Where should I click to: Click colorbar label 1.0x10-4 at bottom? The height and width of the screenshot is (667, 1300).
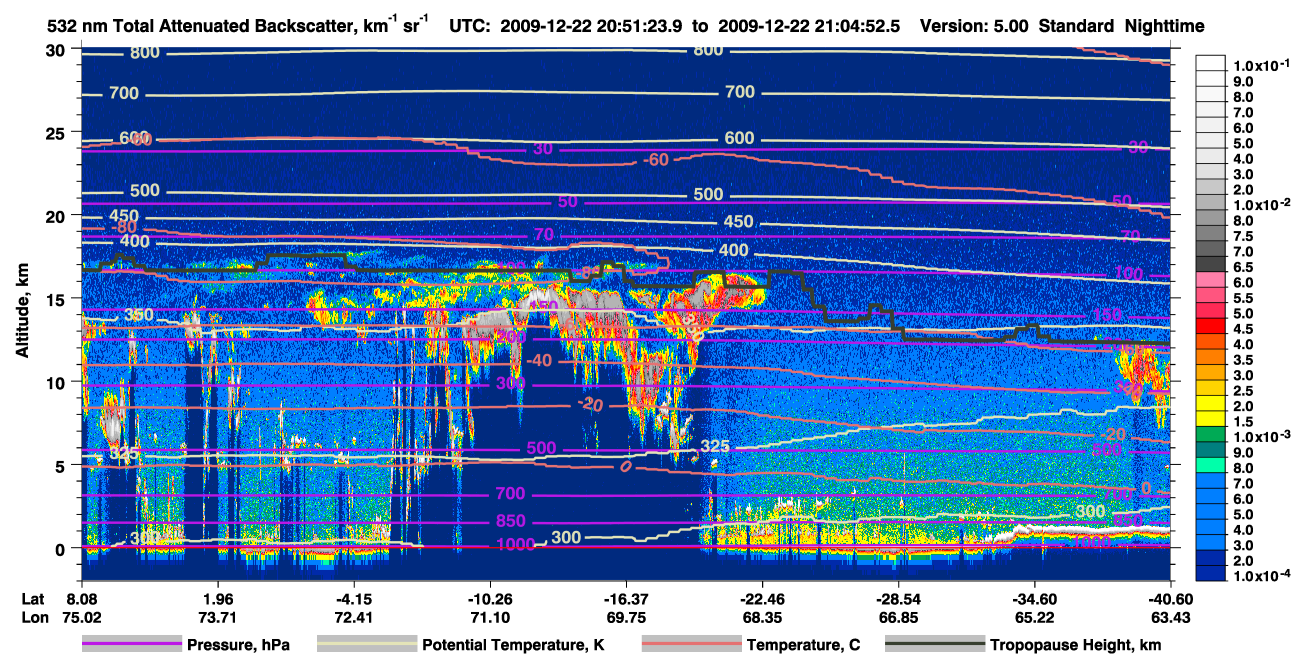click(x=1262, y=576)
